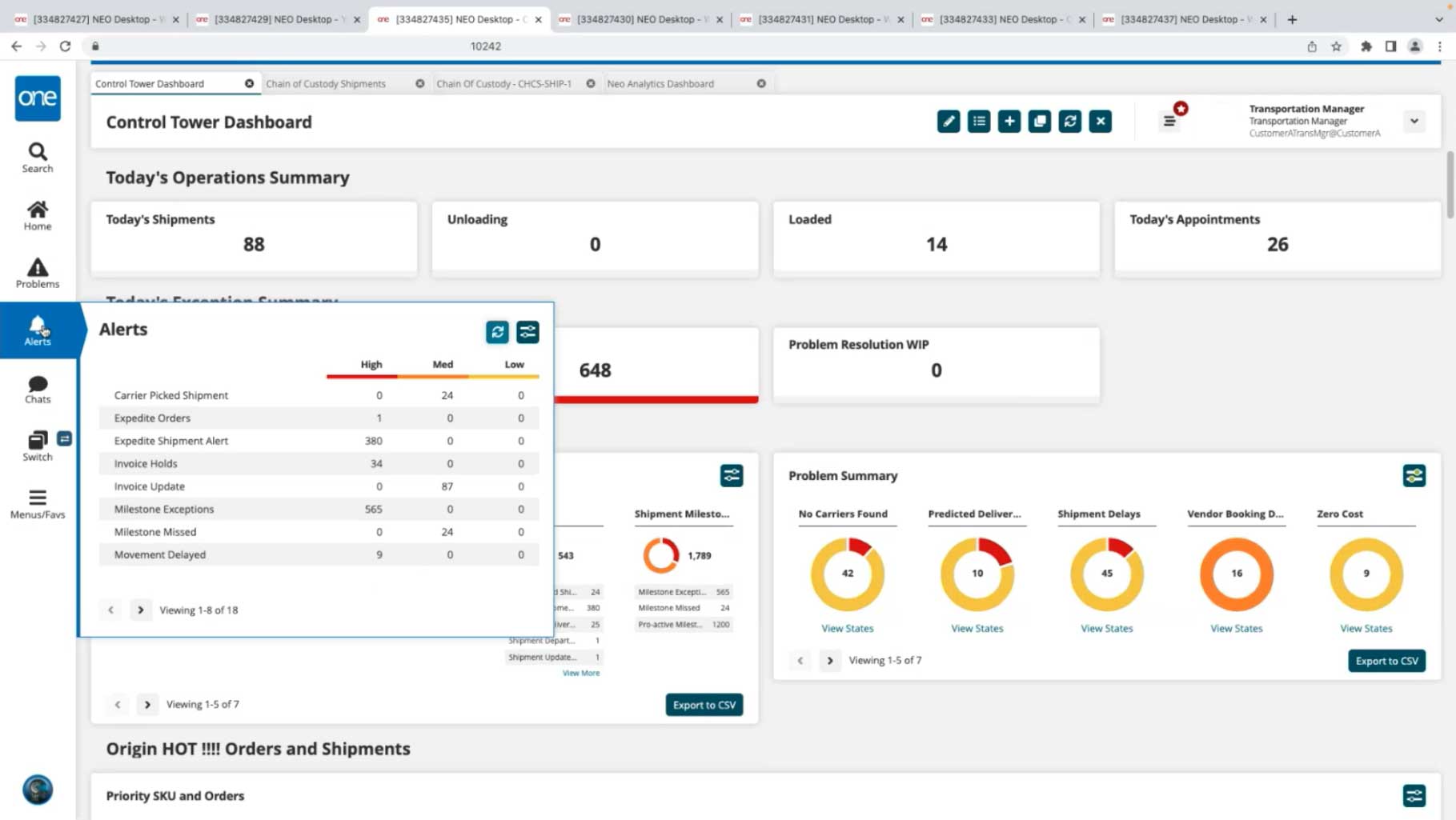Switch to Chain of Custody Shipments tab
Screen dimensions: 1456x820
click(326, 84)
